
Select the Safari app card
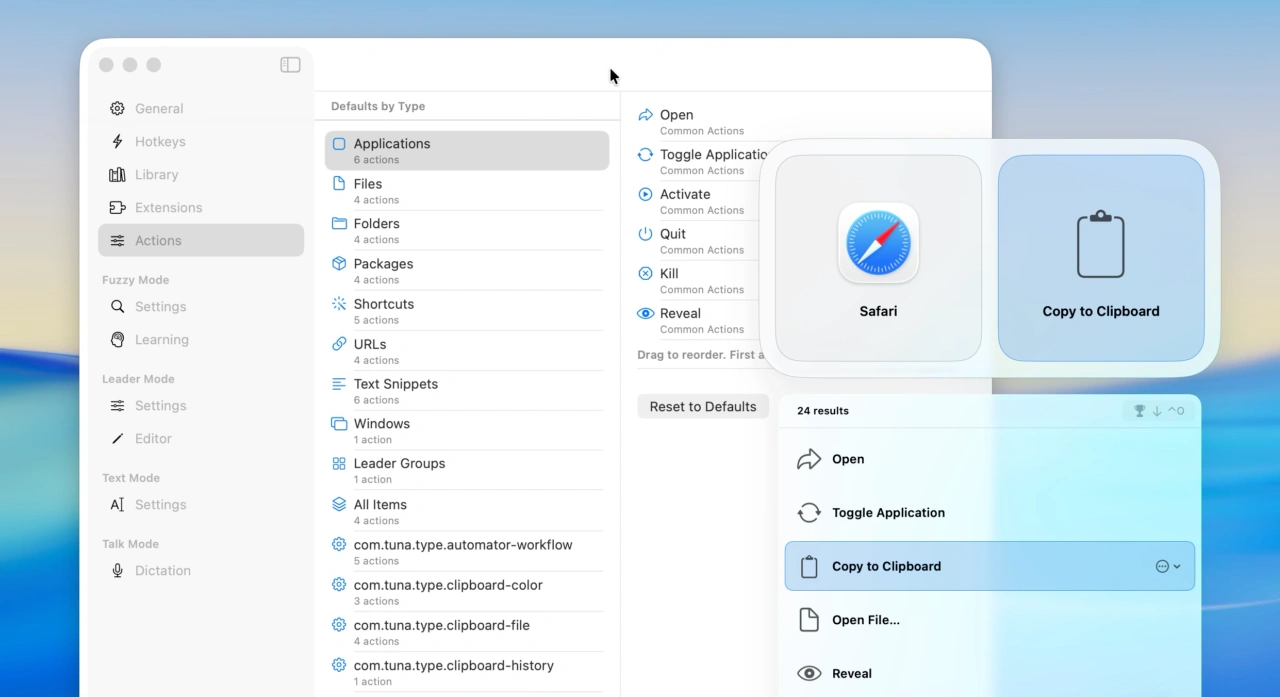coord(877,256)
